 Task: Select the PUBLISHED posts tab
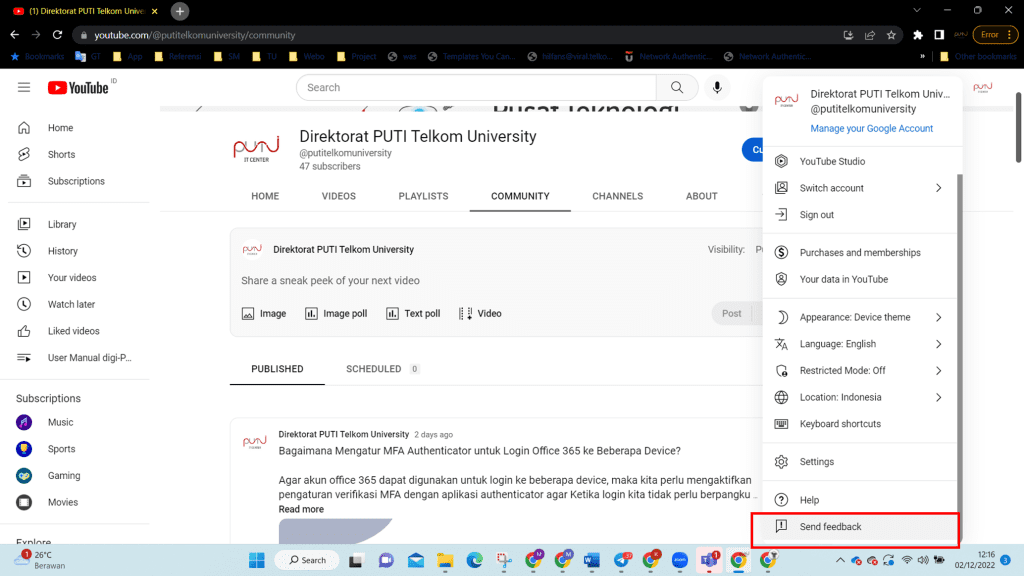point(277,370)
